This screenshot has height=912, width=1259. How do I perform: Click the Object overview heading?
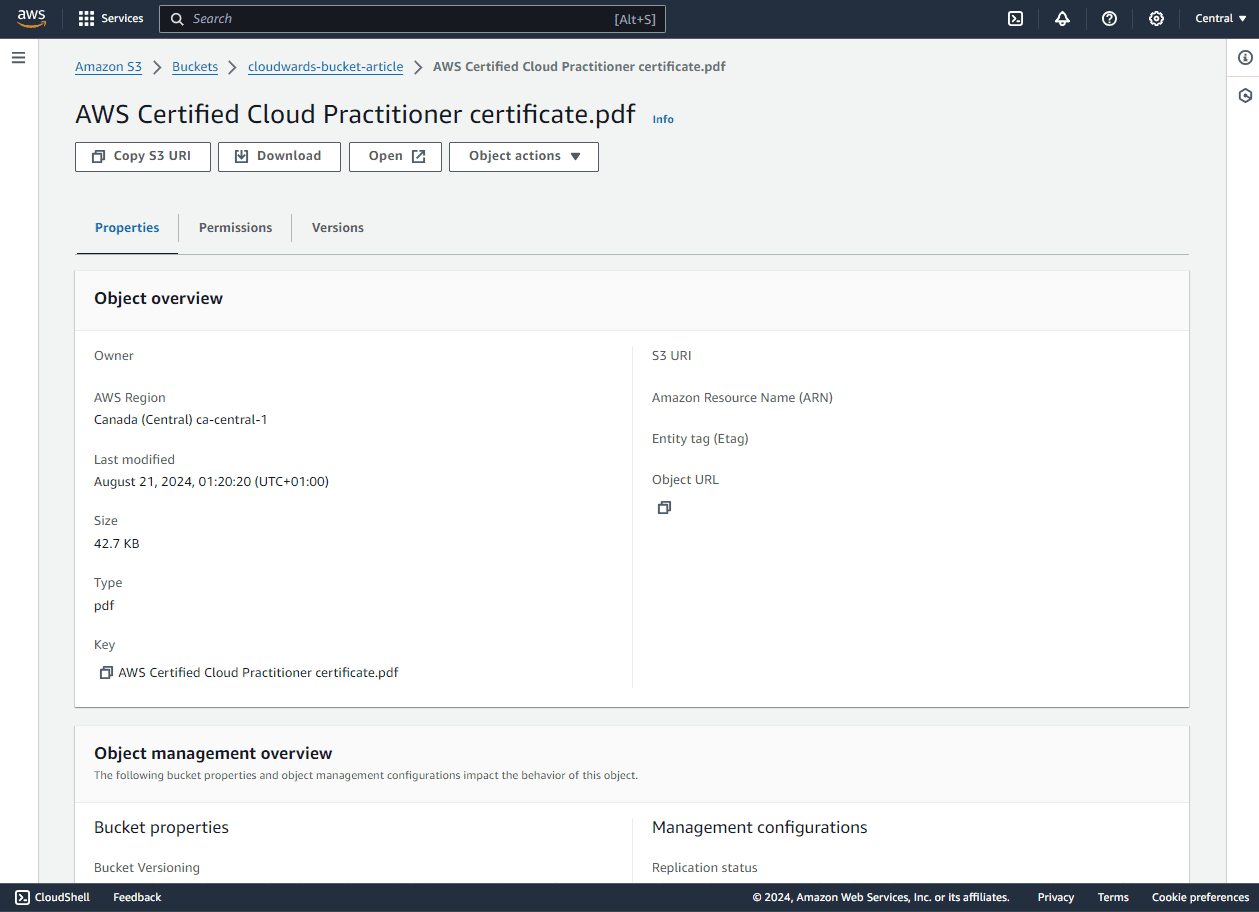click(x=158, y=299)
